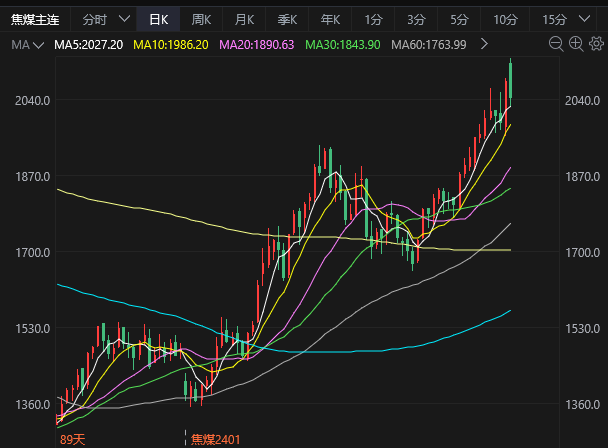Image resolution: width=608 pixels, height=448 pixels.
Task: Open the dropdown arrow after 15分
Action: [x=588, y=19]
